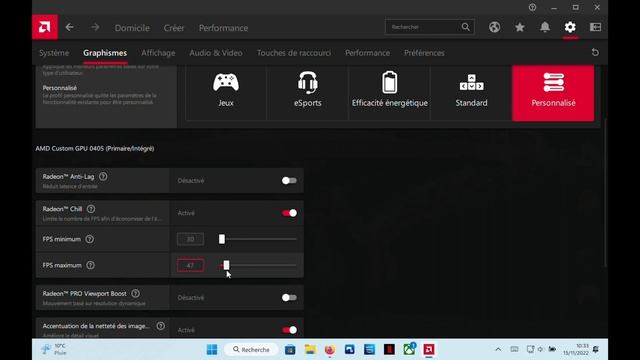Toggle Radeon PRO Viewport Boost switch
This screenshot has height=360, width=640.
point(289,298)
